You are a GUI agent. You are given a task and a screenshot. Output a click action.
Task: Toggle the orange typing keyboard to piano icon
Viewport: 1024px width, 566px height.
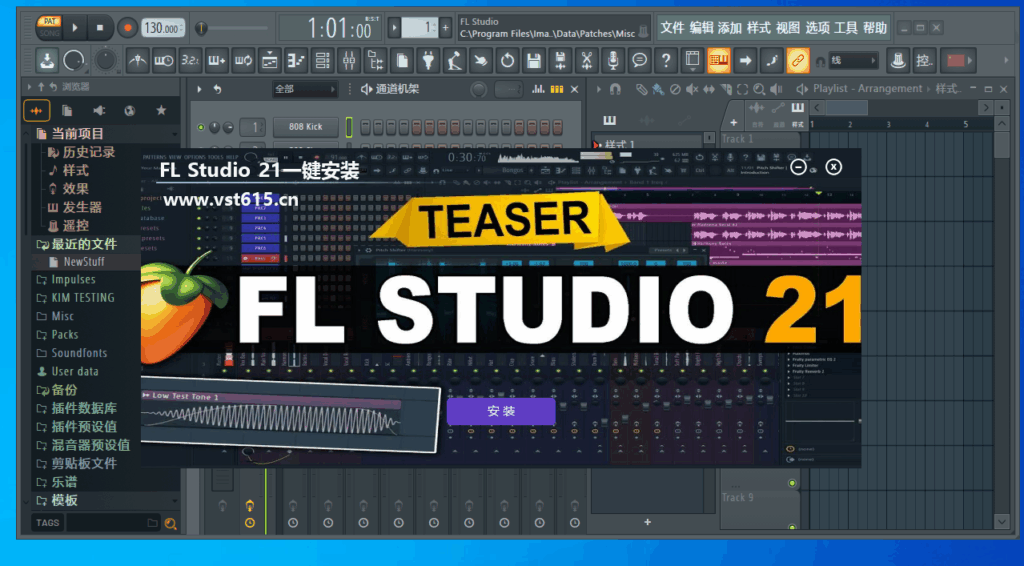point(718,61)
